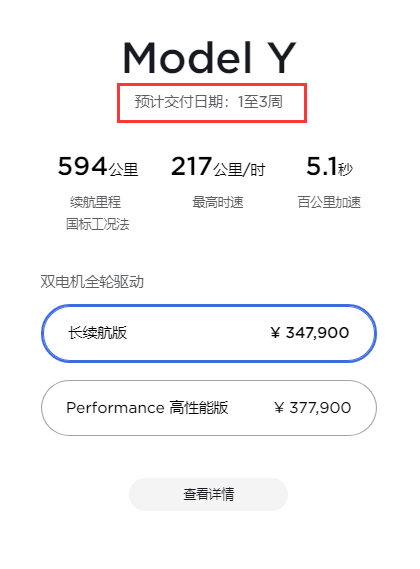Viewport: 420px width, 569px height.
Task: Select the 长续航版 trim option
Action: pyautogui.click(x=209, y=333)
